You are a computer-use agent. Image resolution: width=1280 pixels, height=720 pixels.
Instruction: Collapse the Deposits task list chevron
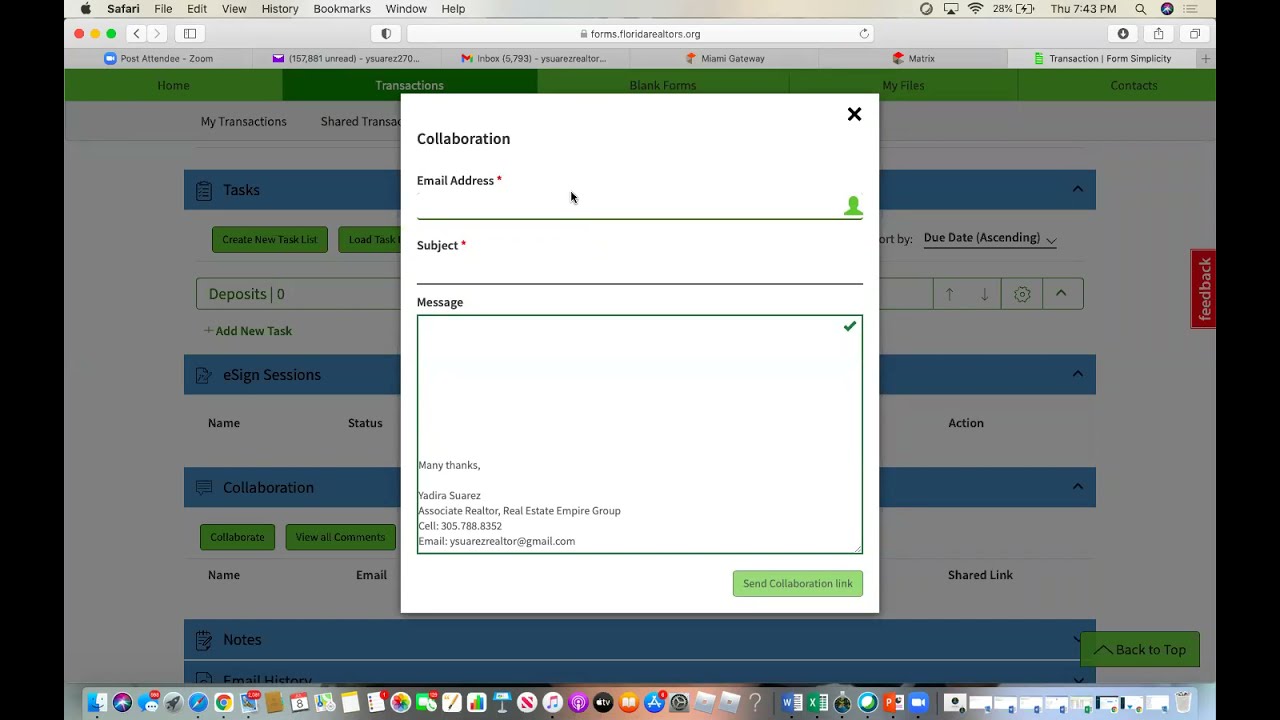tap(1061, 294)
